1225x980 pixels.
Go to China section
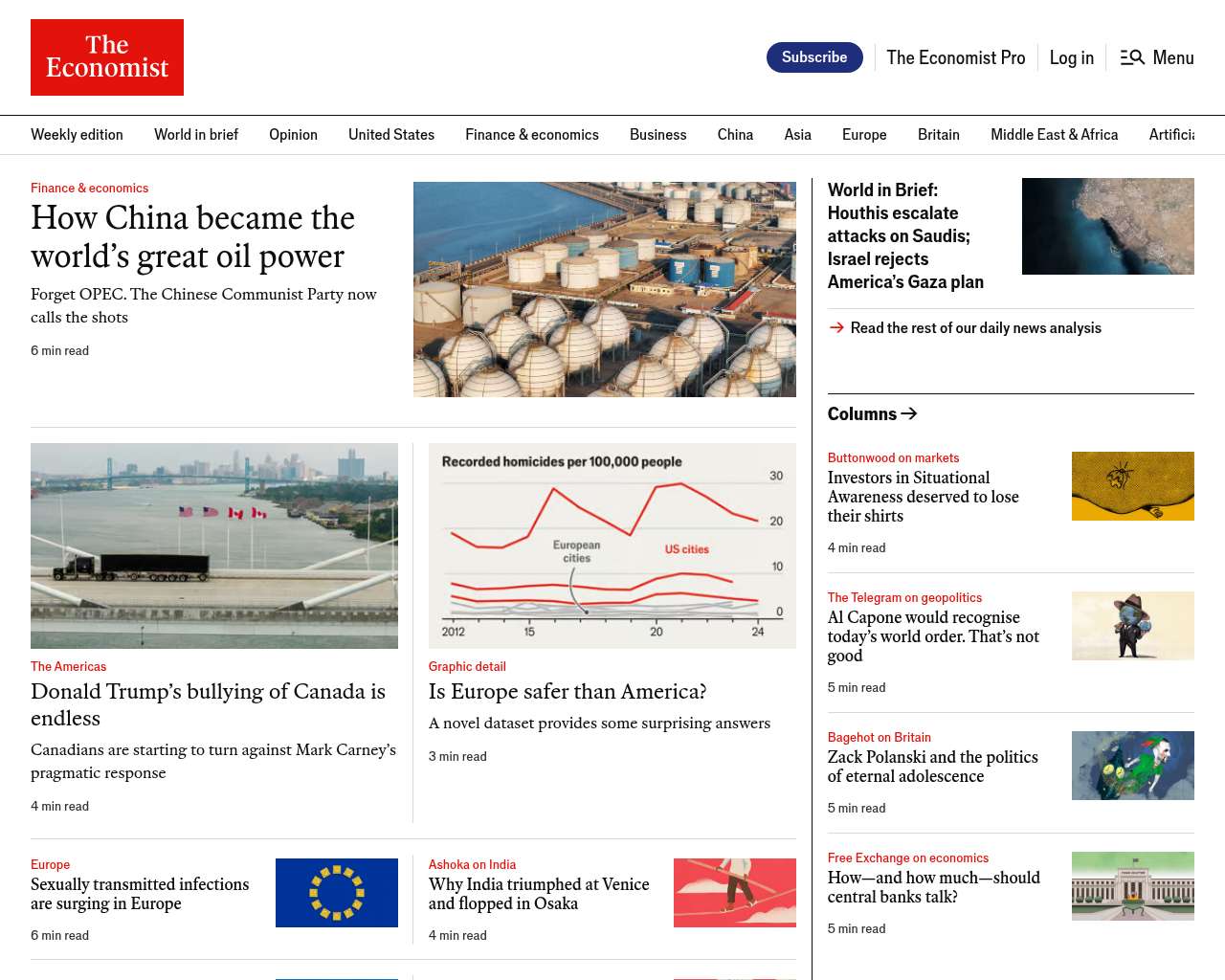click(735, 135)
